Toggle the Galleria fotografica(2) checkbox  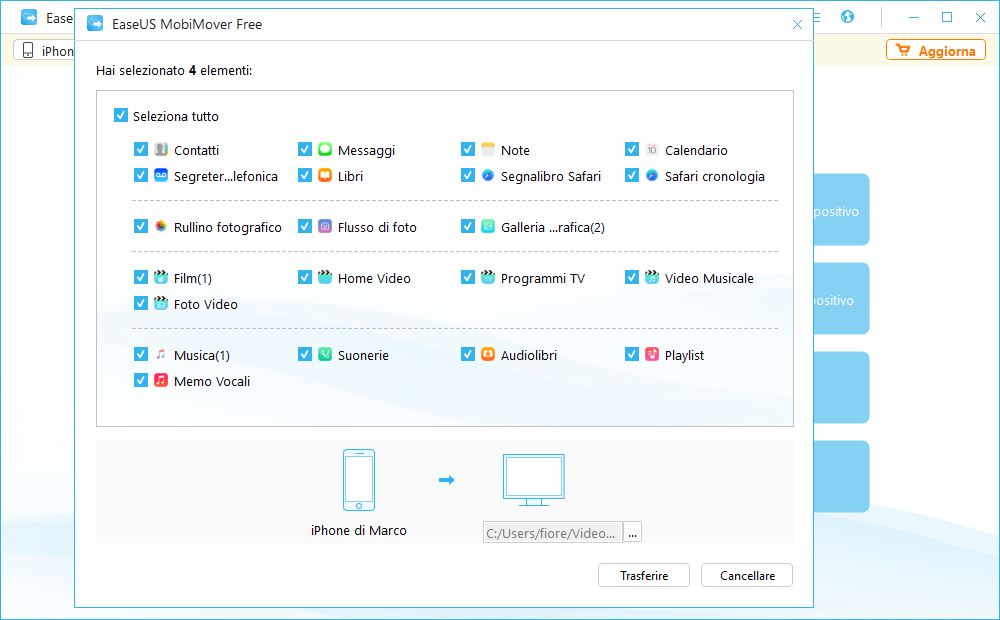coord(468,226)
